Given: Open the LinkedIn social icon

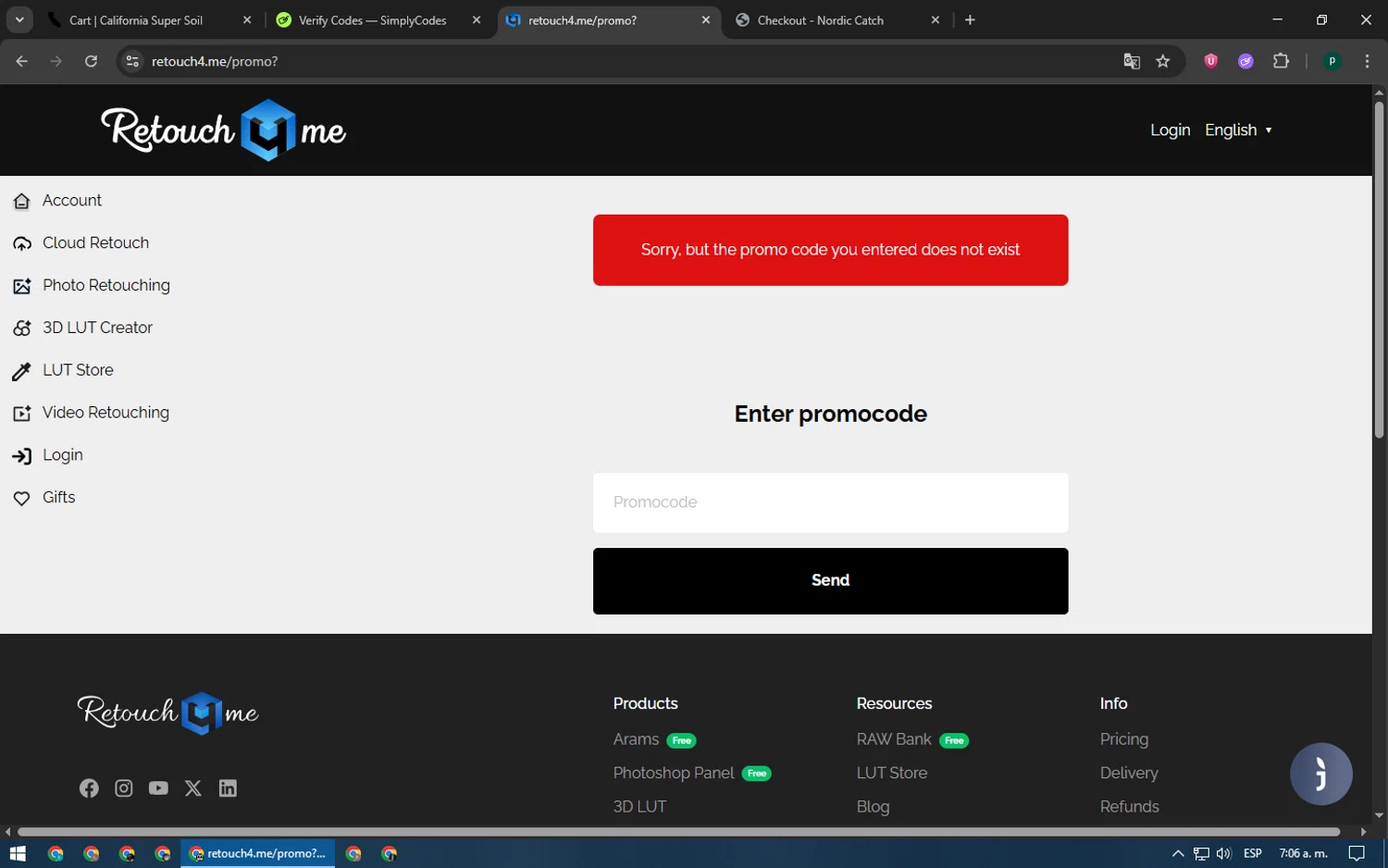Looking at the screenshot, I should (228, 788).
